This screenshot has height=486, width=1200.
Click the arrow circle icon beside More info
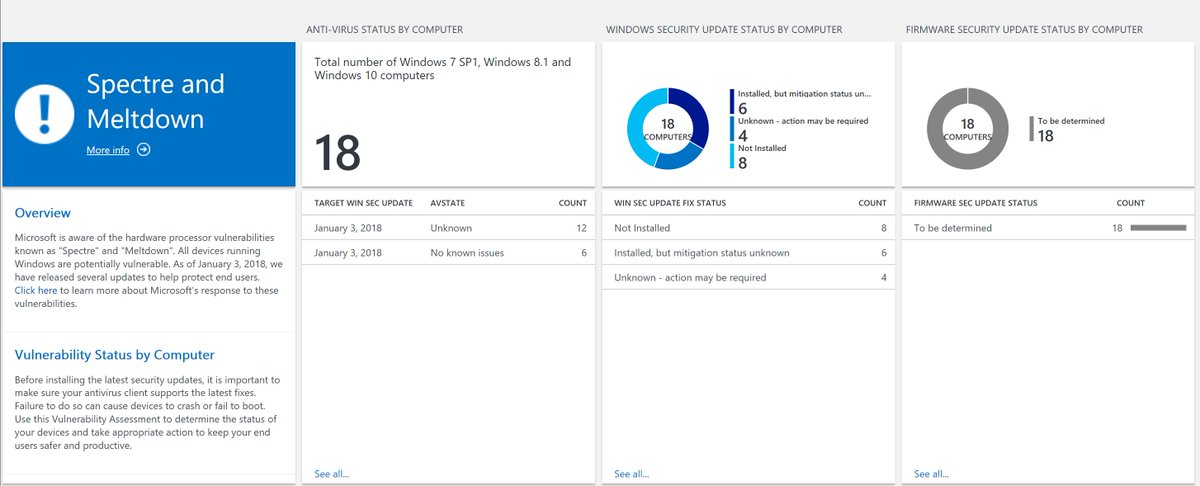[x=144, y=150]
